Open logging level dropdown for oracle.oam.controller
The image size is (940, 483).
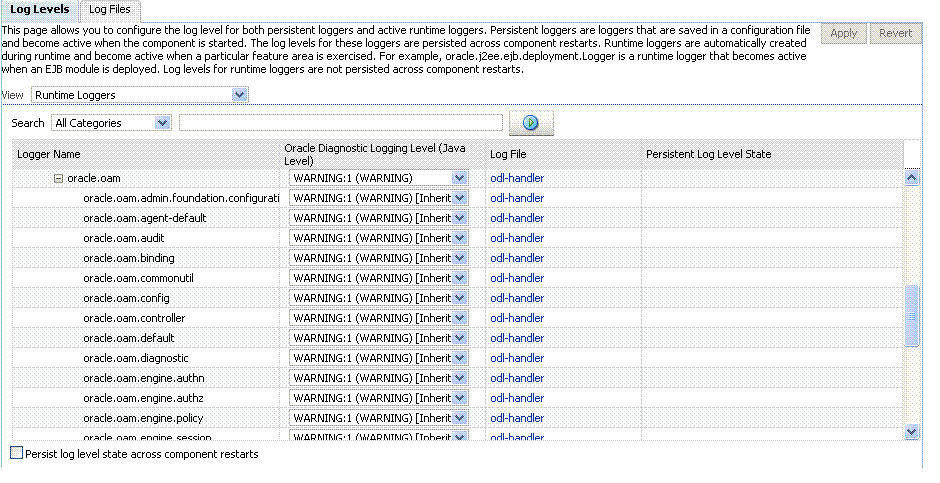click(378, 318)
